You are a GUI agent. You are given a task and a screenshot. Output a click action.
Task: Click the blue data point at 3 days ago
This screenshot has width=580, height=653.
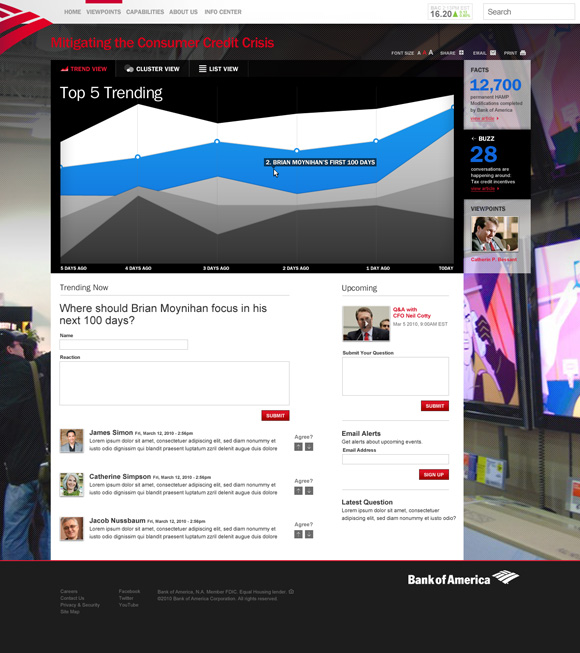(x=217, y=142)
